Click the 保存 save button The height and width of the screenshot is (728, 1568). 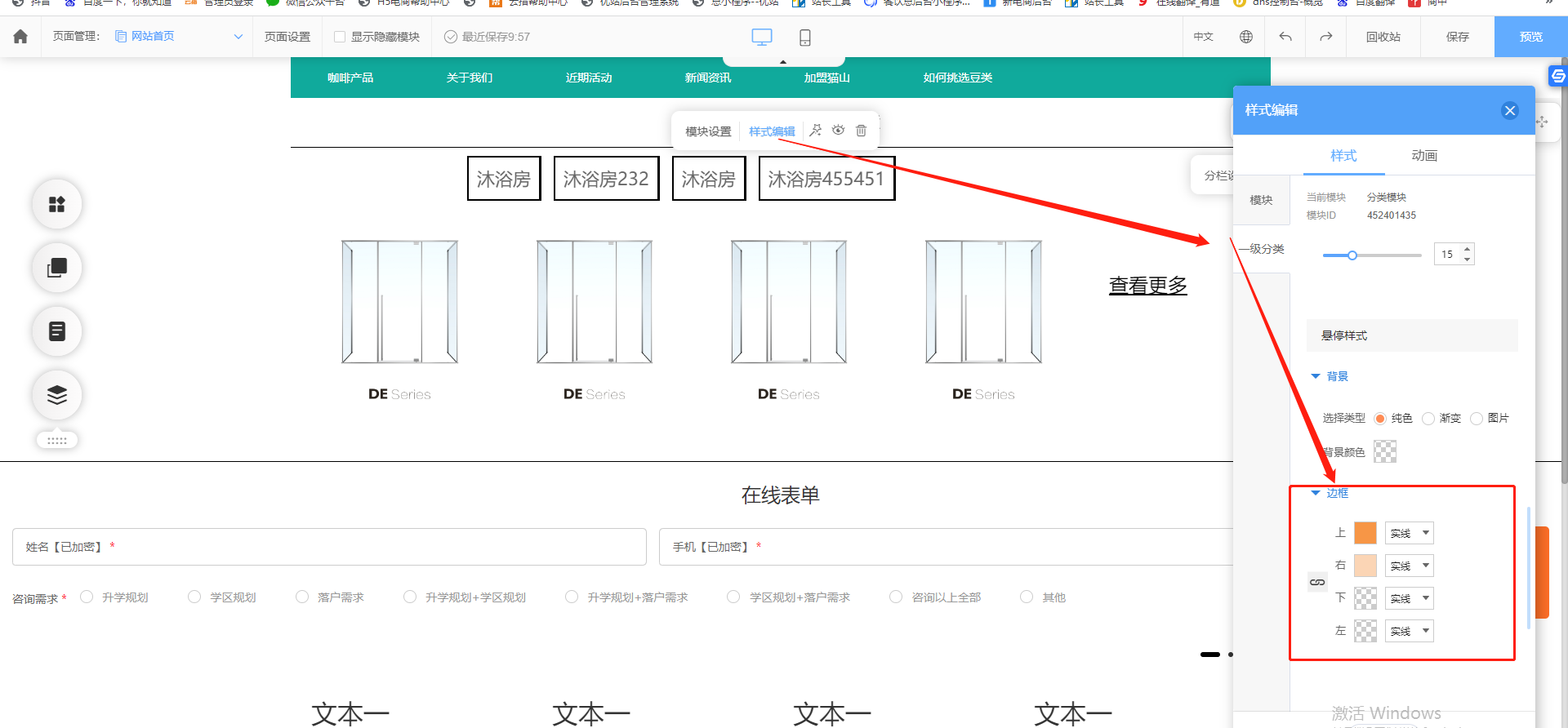(x=1458, y=37)
